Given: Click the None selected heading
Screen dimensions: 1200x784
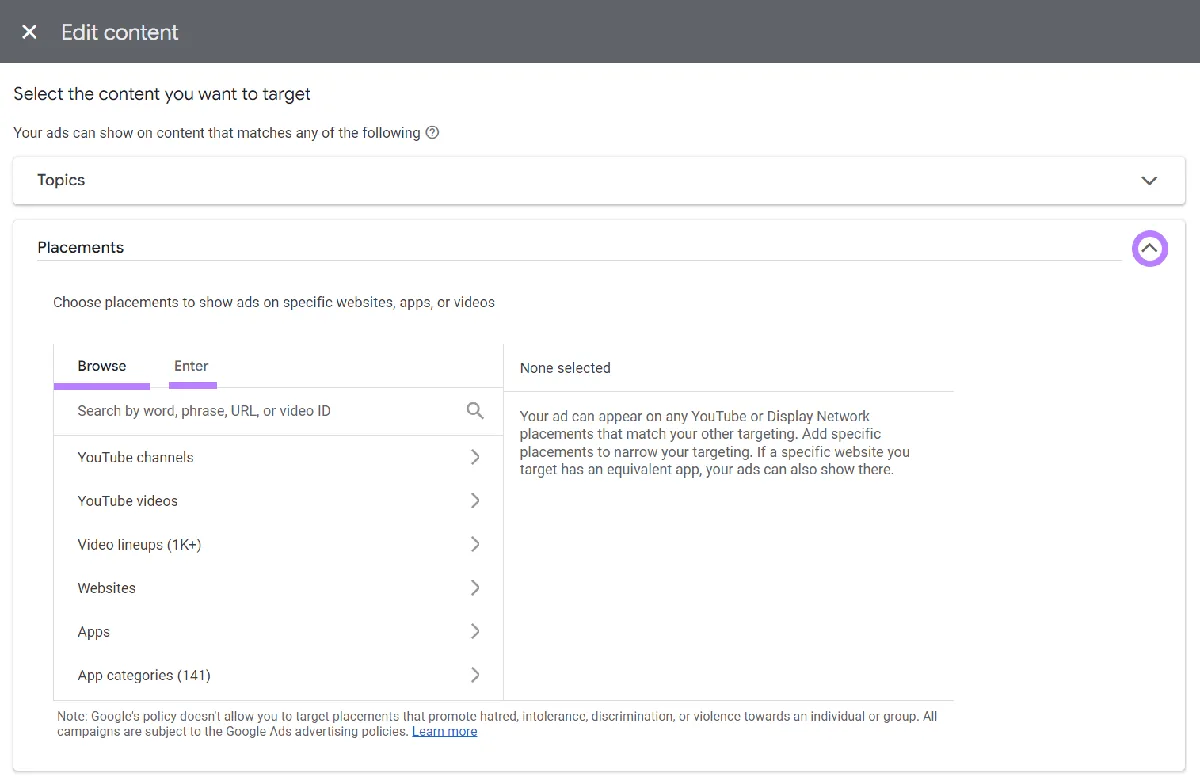Looking at the screenshot, I should pyautogui.click(x=565, y=368).
